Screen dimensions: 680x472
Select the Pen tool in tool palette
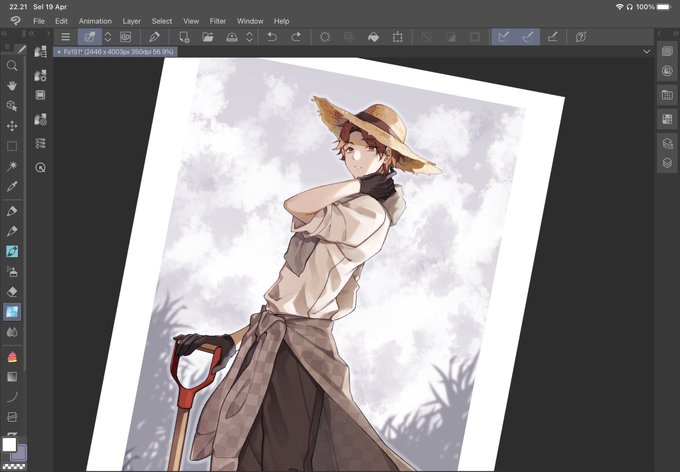tap(12, 211)
